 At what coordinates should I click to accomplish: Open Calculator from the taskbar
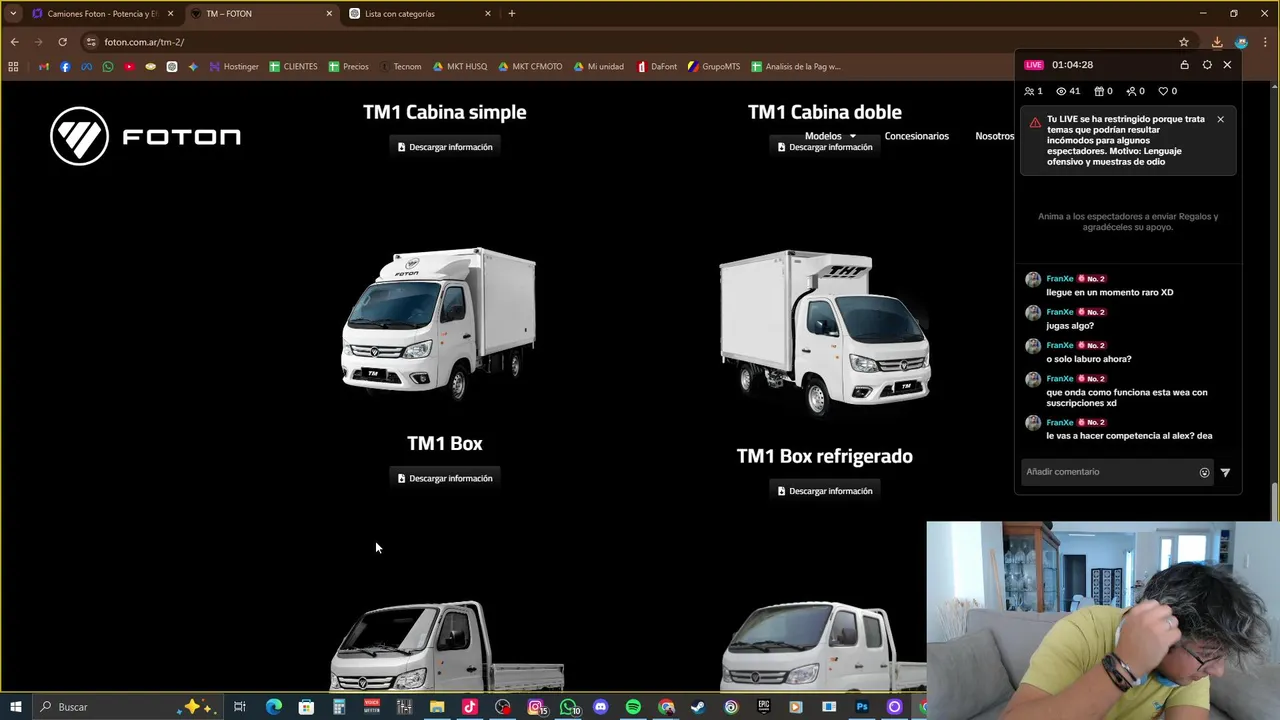click(339, 707)
